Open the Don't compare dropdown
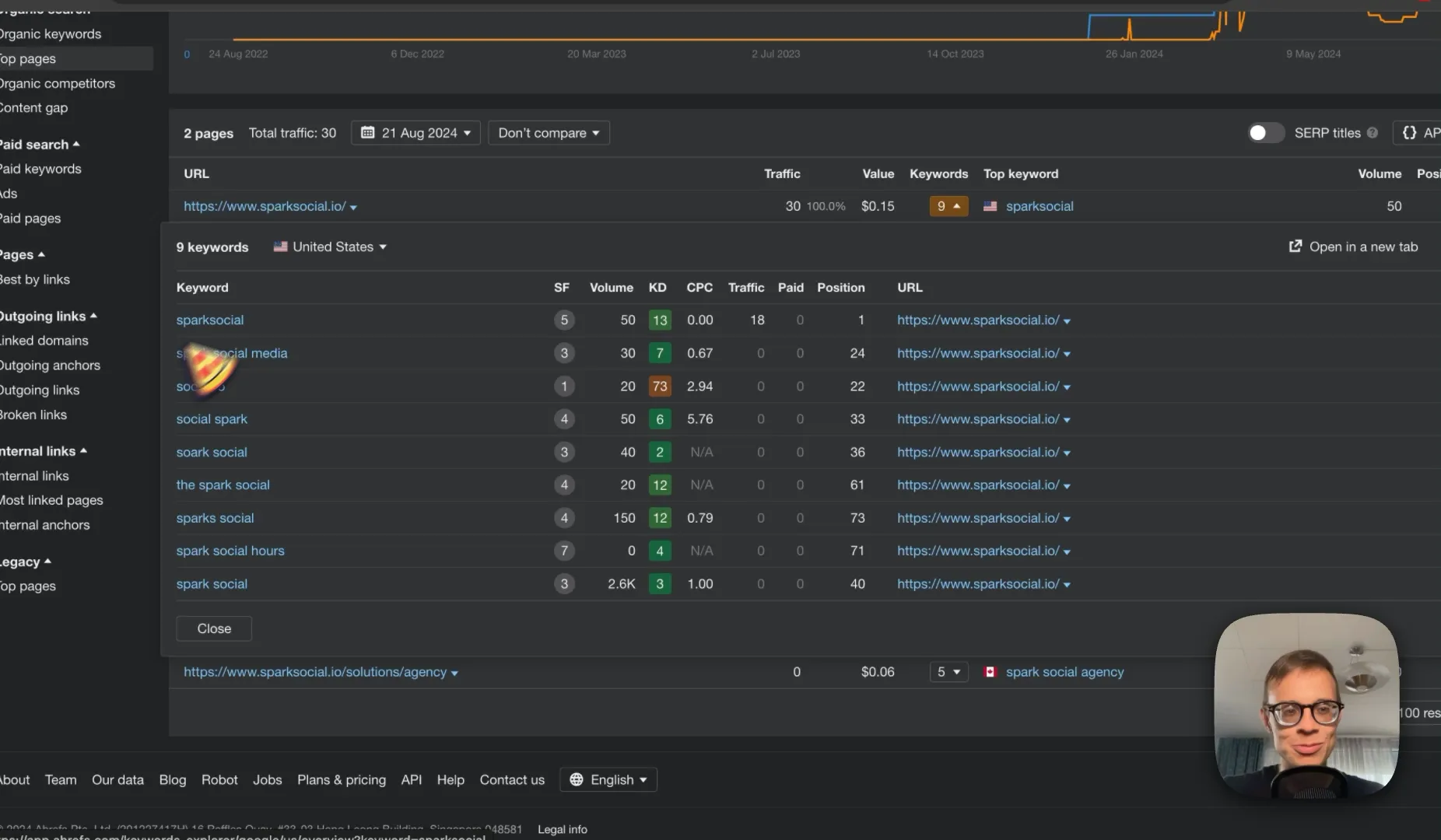The image size is (1441, 840). pyautogui.click(x=549, y=133)
